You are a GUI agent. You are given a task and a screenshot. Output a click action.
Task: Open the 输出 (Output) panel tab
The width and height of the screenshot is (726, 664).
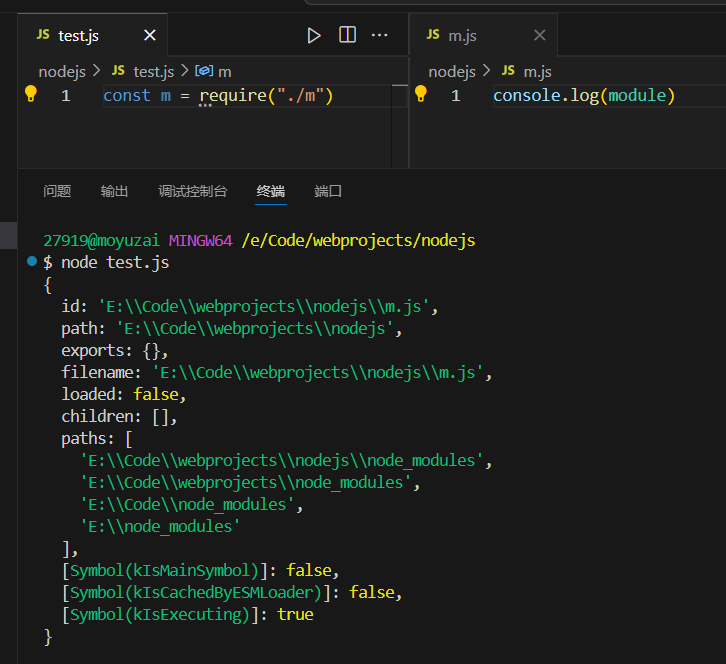(114, 191)
